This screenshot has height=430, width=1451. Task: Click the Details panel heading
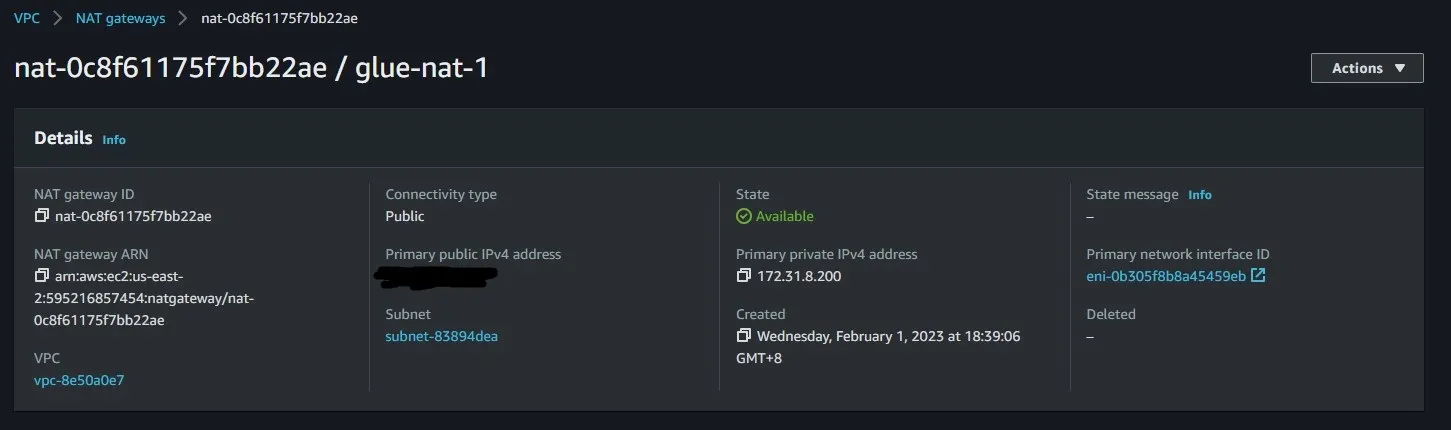click(63, 138)
